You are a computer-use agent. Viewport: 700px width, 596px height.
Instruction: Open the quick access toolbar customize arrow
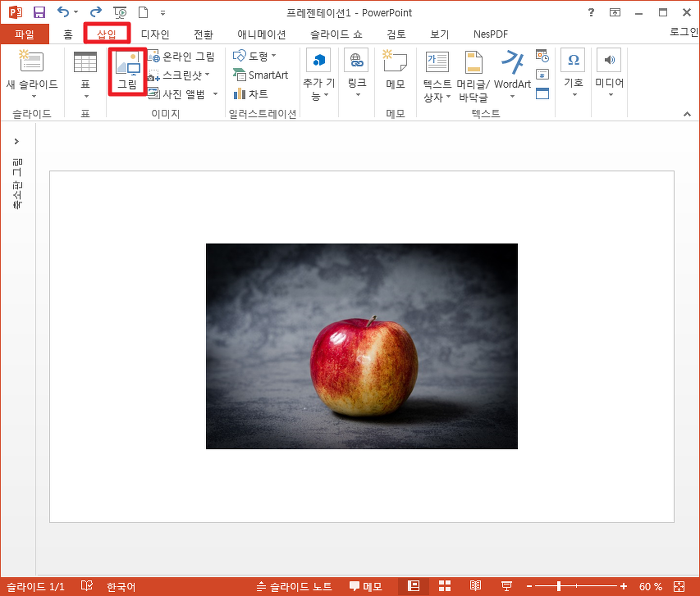(163, 13)
